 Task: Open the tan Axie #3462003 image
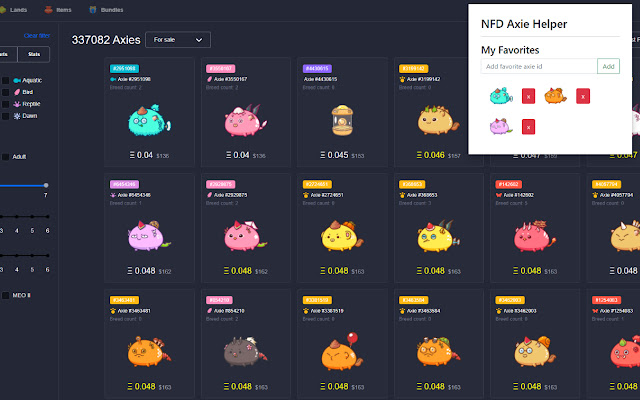coord(535,351)
